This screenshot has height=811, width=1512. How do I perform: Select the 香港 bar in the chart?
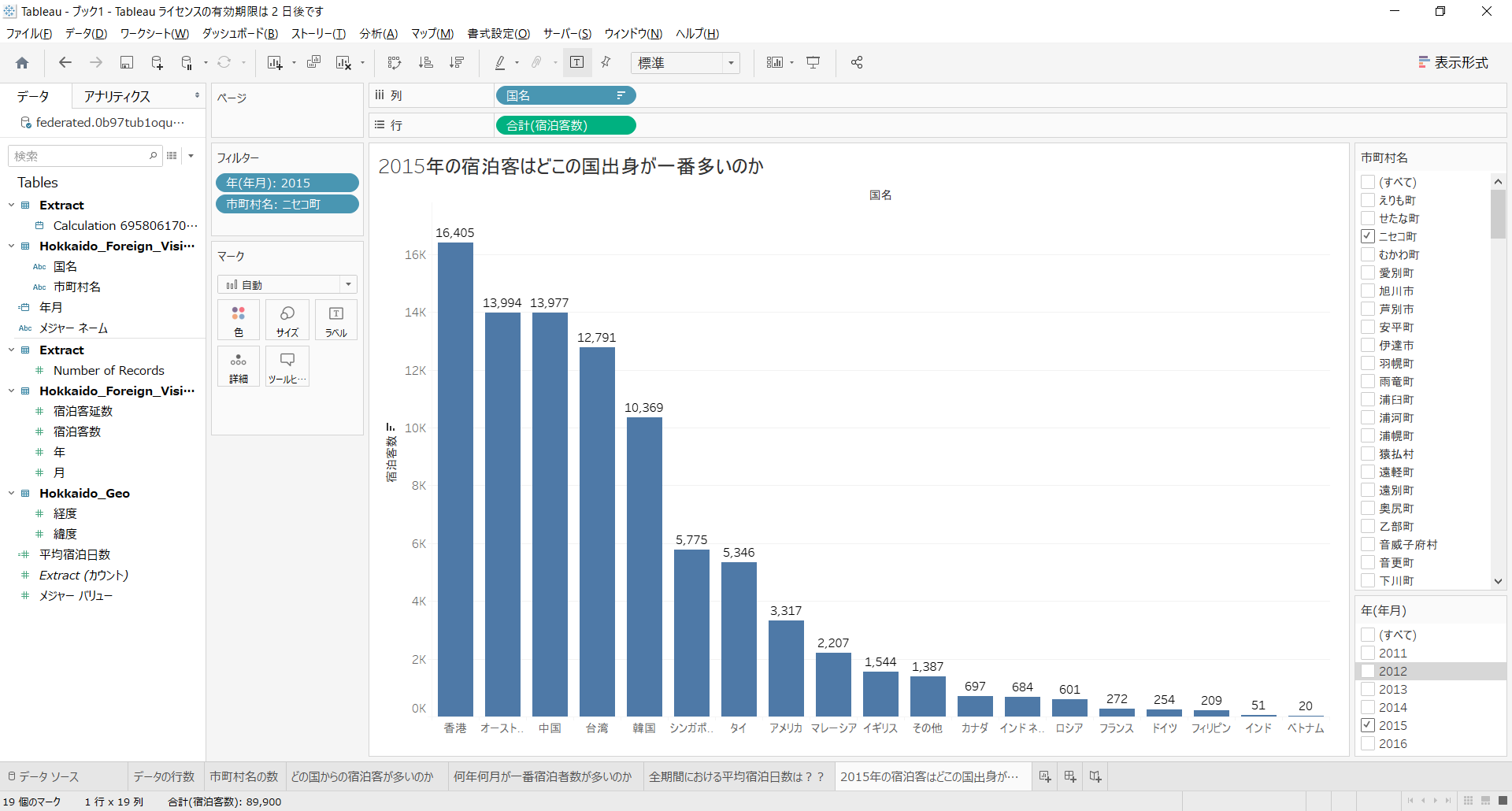(455, 479)
